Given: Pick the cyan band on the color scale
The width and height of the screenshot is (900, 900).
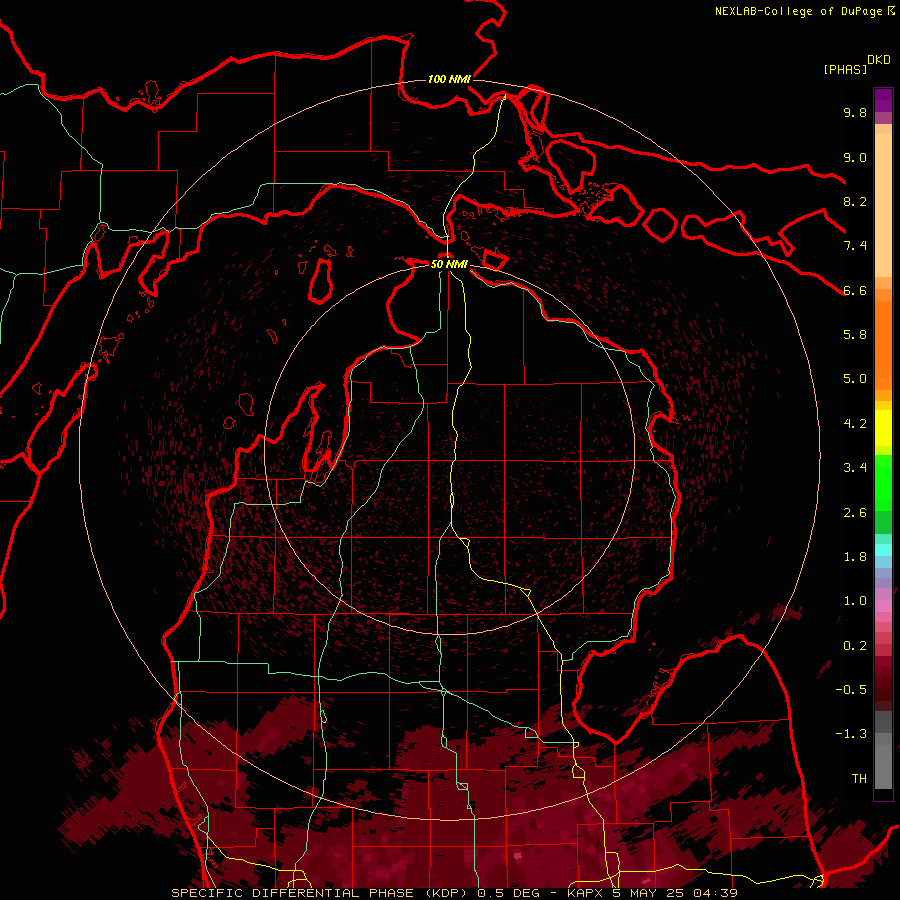Looking at the screenshot, I should [x=883, y=550].
